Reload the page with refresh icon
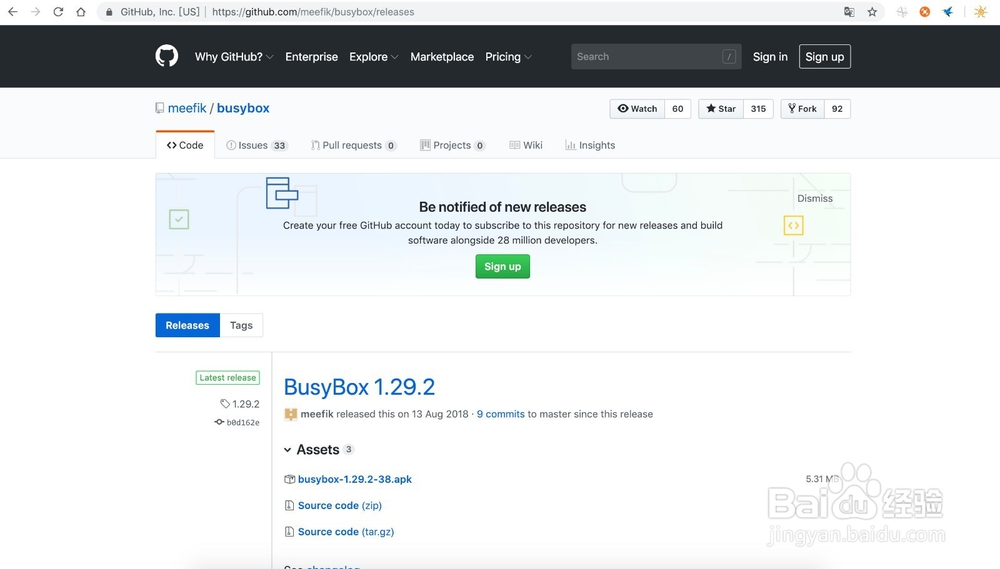The height and width of the screenshot is (569, 1000). pos(58,11)
